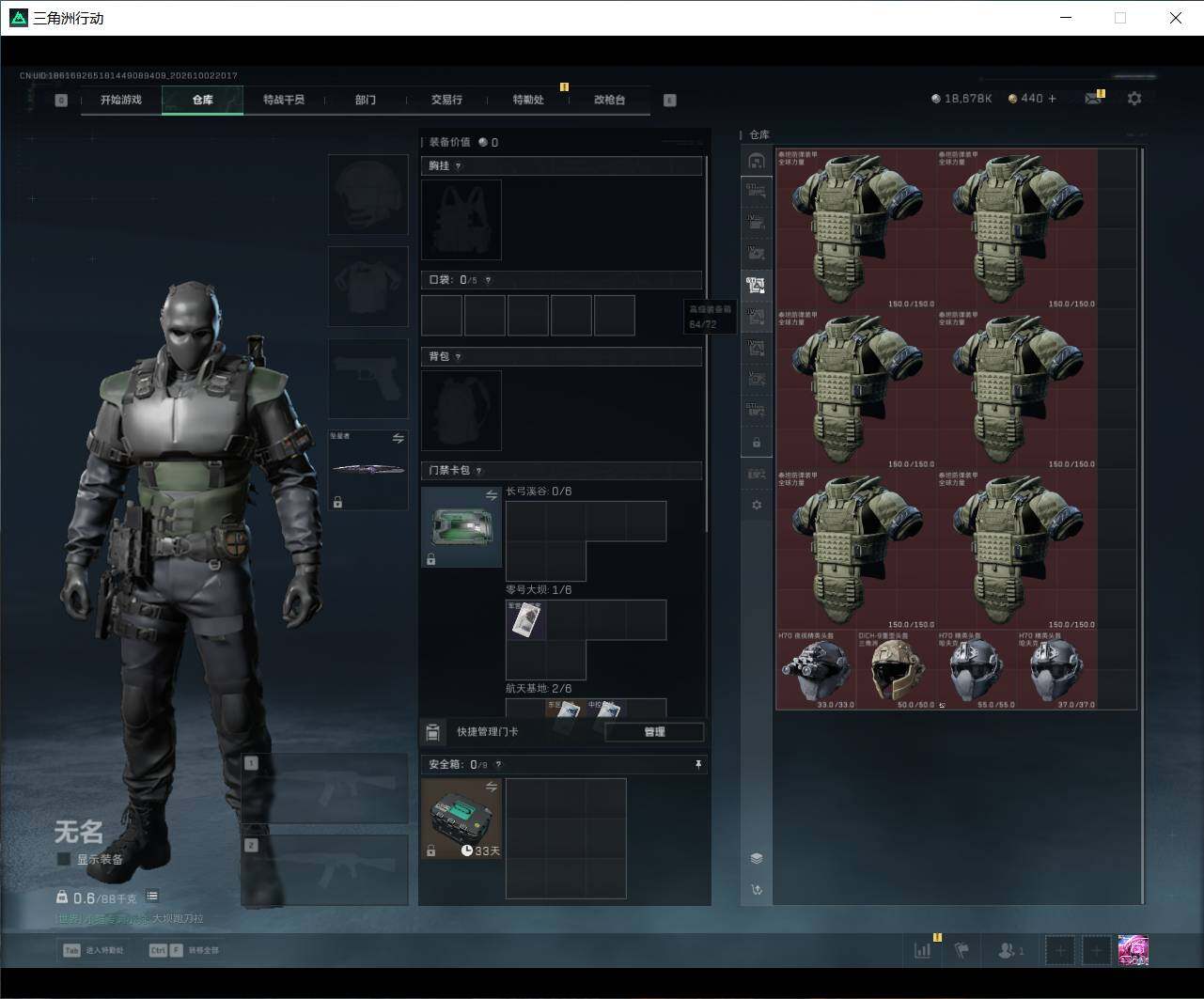This screenshot has height=999, width=1204.
Task: Click the stack layers icon in warehouse sidebar
Action: pos(757,858)
